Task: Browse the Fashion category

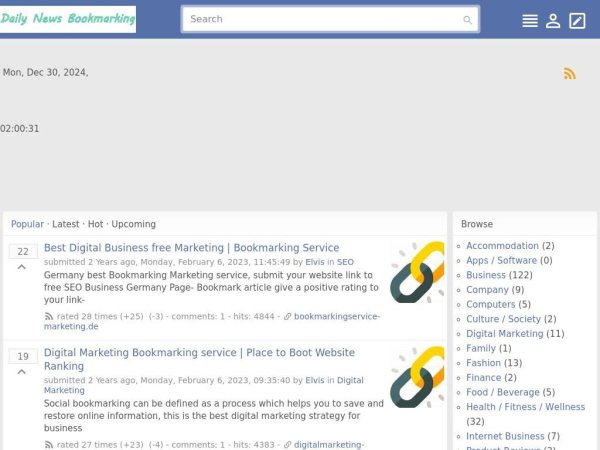Action: point(483,363)
